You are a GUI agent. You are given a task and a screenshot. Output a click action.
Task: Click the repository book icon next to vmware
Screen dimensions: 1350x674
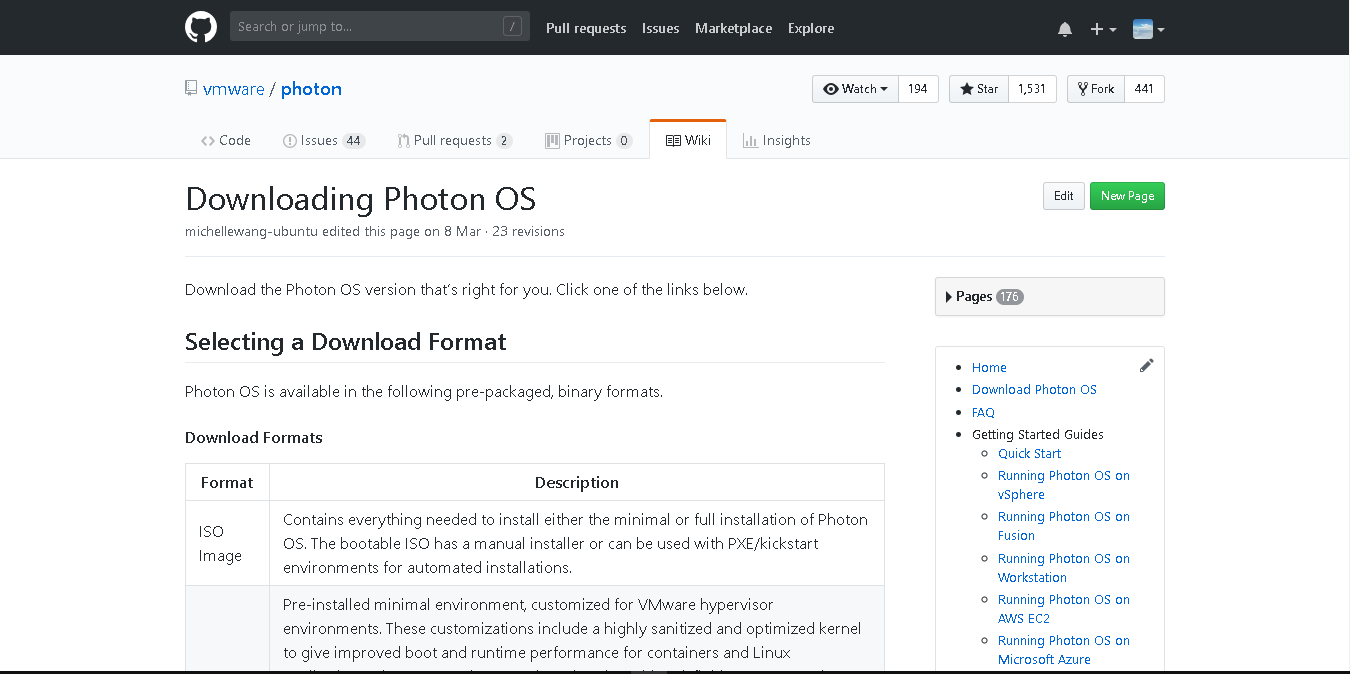[190, 87]
